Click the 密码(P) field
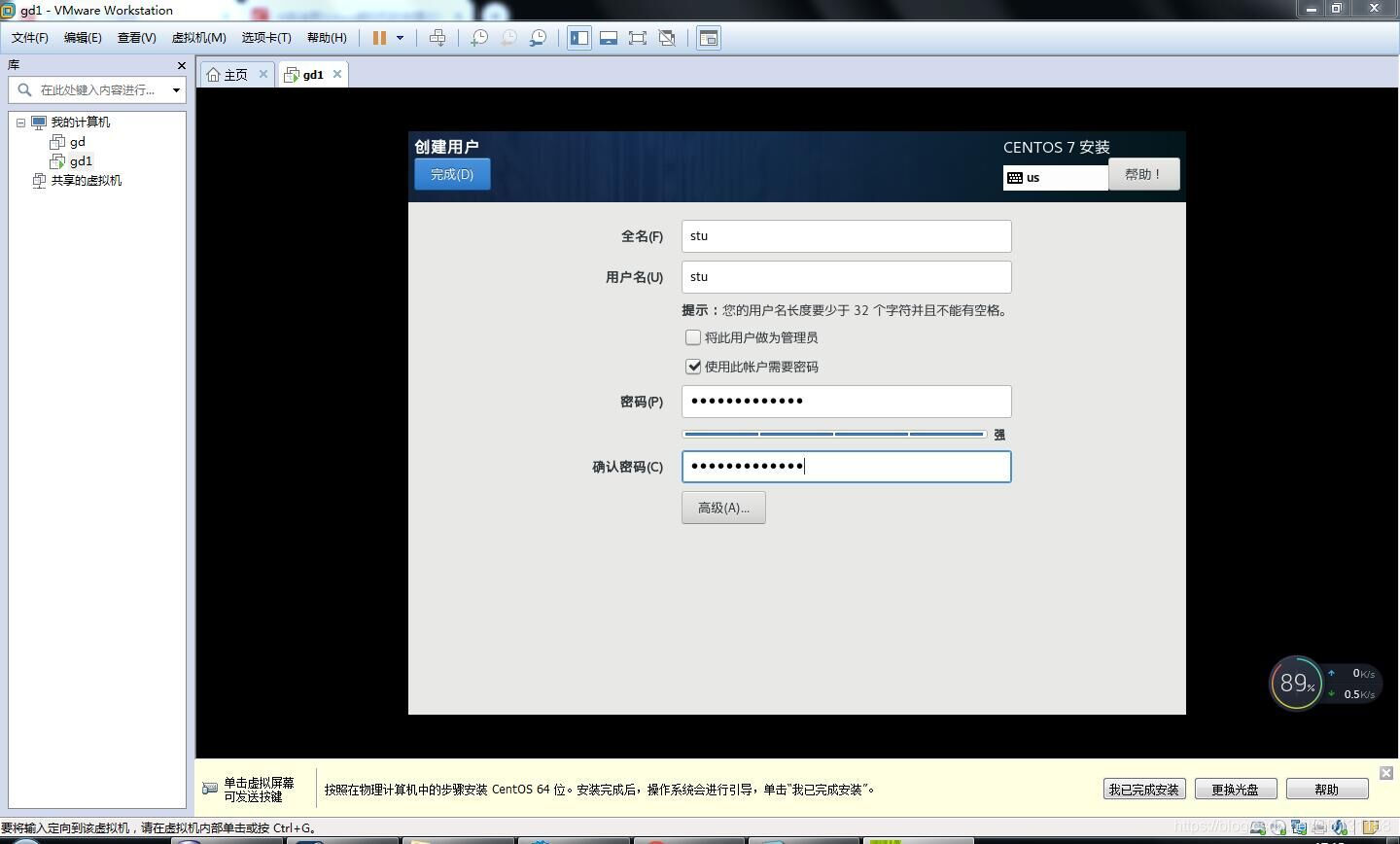1400x844 pixels. (846, 402)
